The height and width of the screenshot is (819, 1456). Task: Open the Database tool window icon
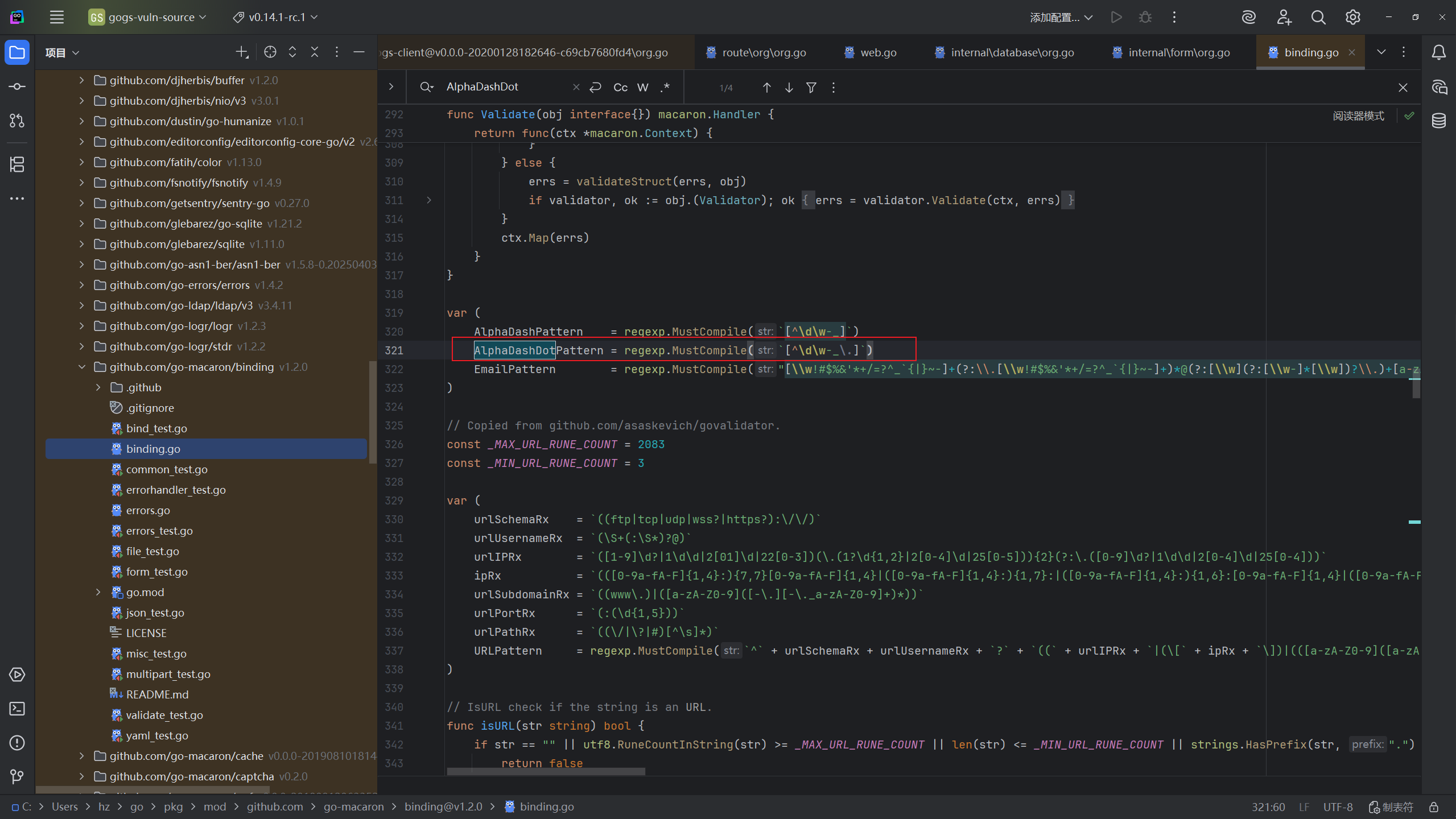click(x=1439, y=121)
